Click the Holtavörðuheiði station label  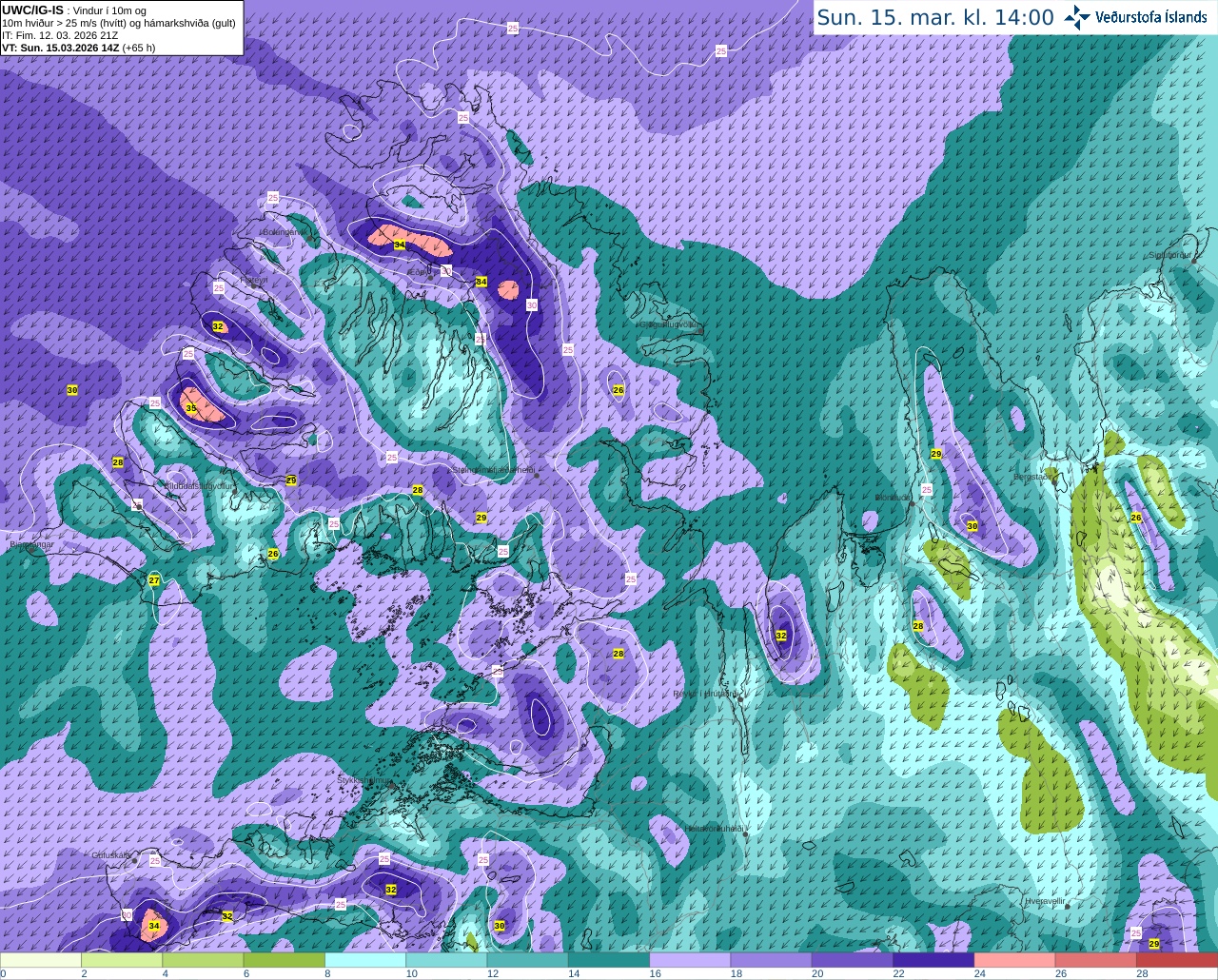click(x=714, y=829)
